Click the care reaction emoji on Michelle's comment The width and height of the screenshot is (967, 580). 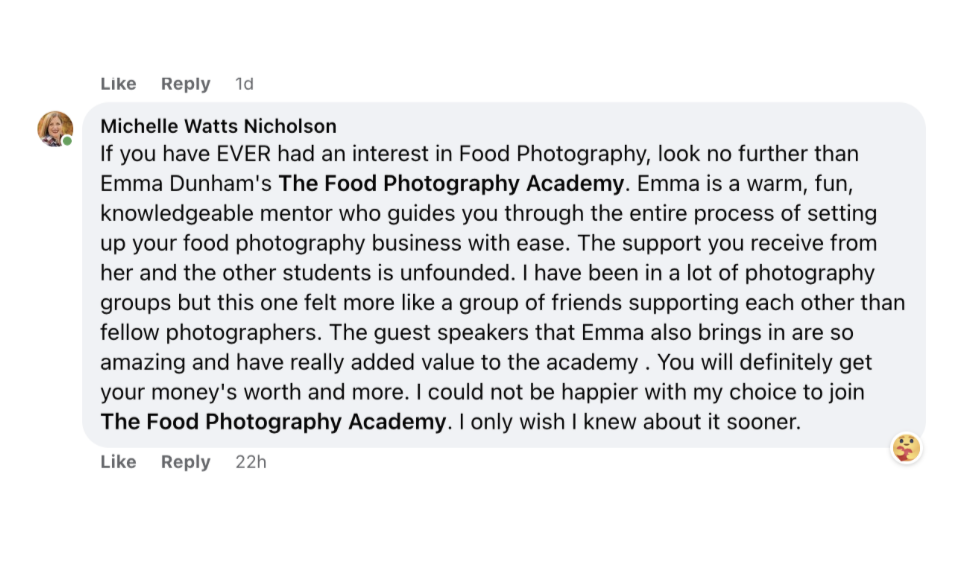(906, 448)
